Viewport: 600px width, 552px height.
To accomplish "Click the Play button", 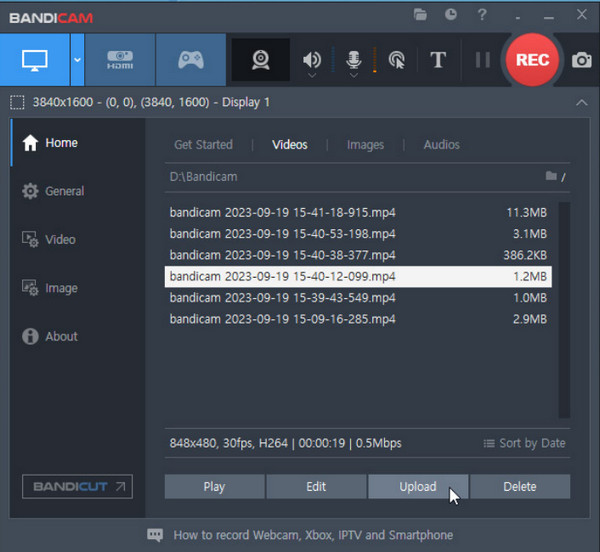I will [x=214, y=487].
